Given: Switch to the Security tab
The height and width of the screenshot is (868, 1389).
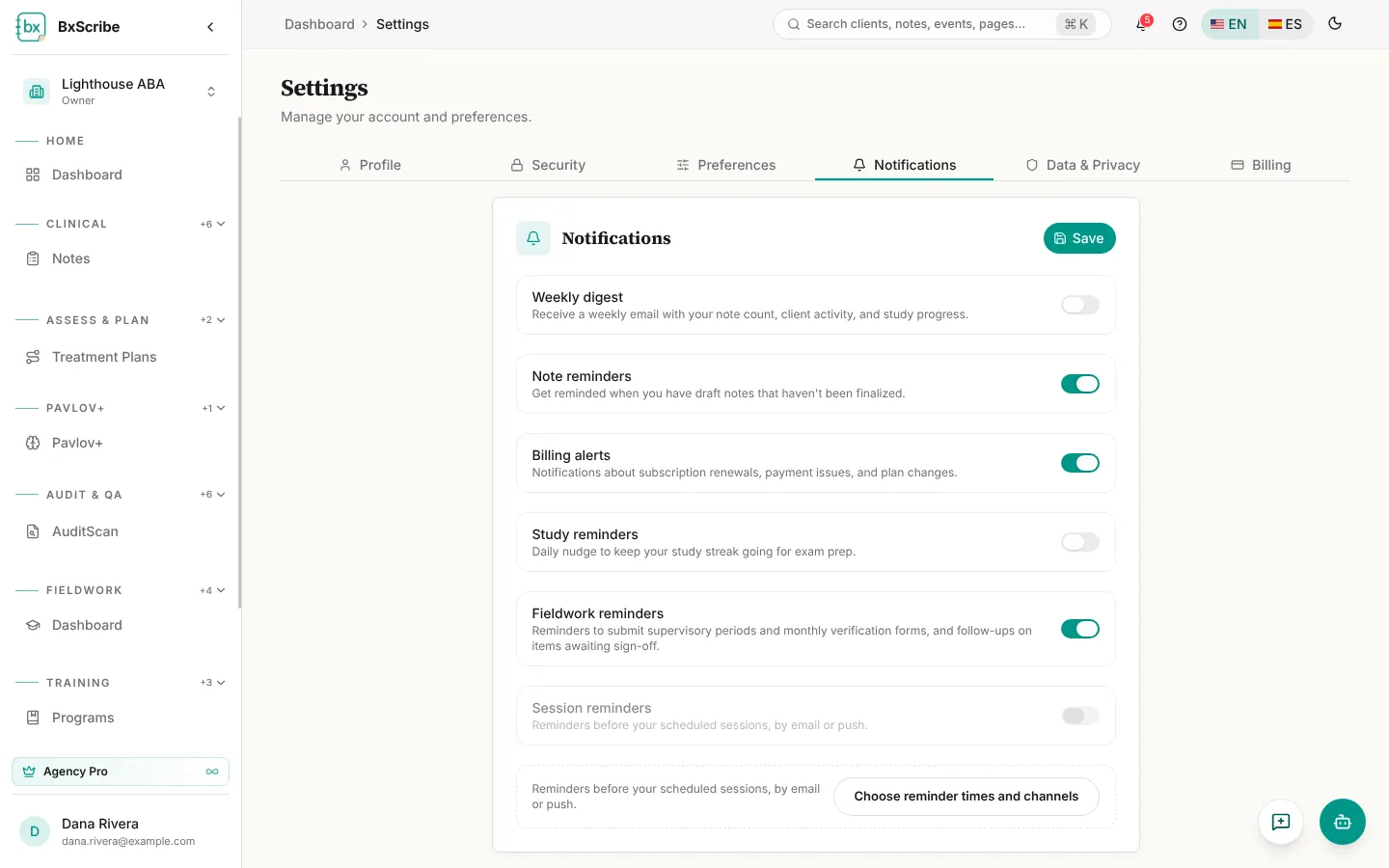Looking at the screenshot, I should tap(548, 165).
